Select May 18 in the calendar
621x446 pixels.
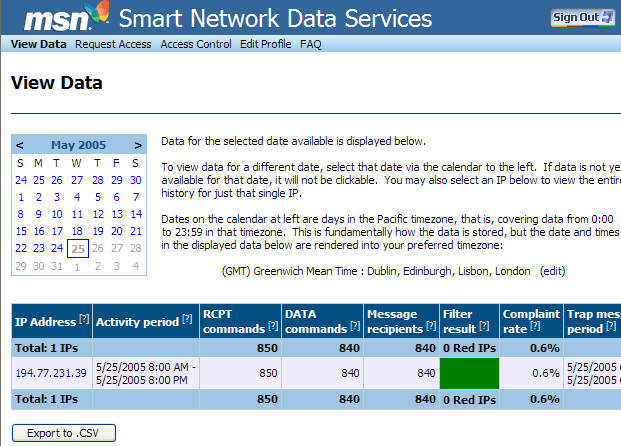tap(77, 231)
